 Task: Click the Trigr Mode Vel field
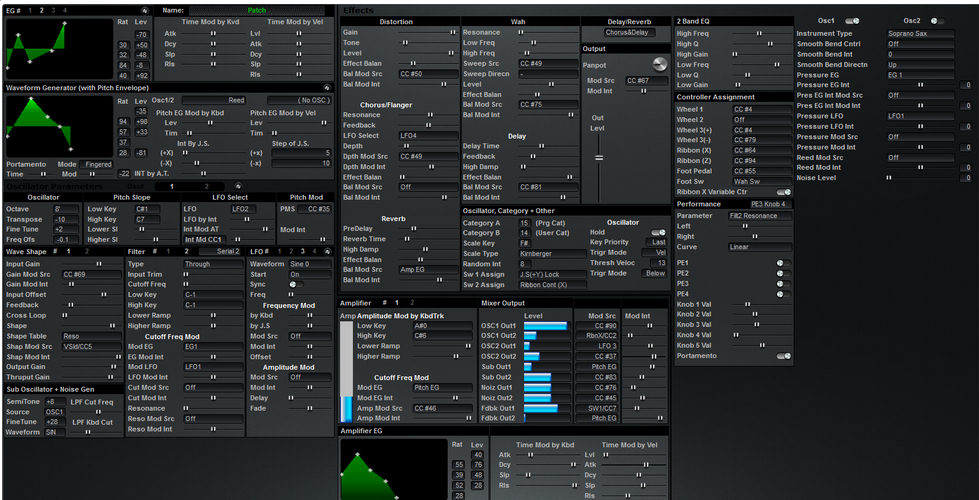[653, 253]
